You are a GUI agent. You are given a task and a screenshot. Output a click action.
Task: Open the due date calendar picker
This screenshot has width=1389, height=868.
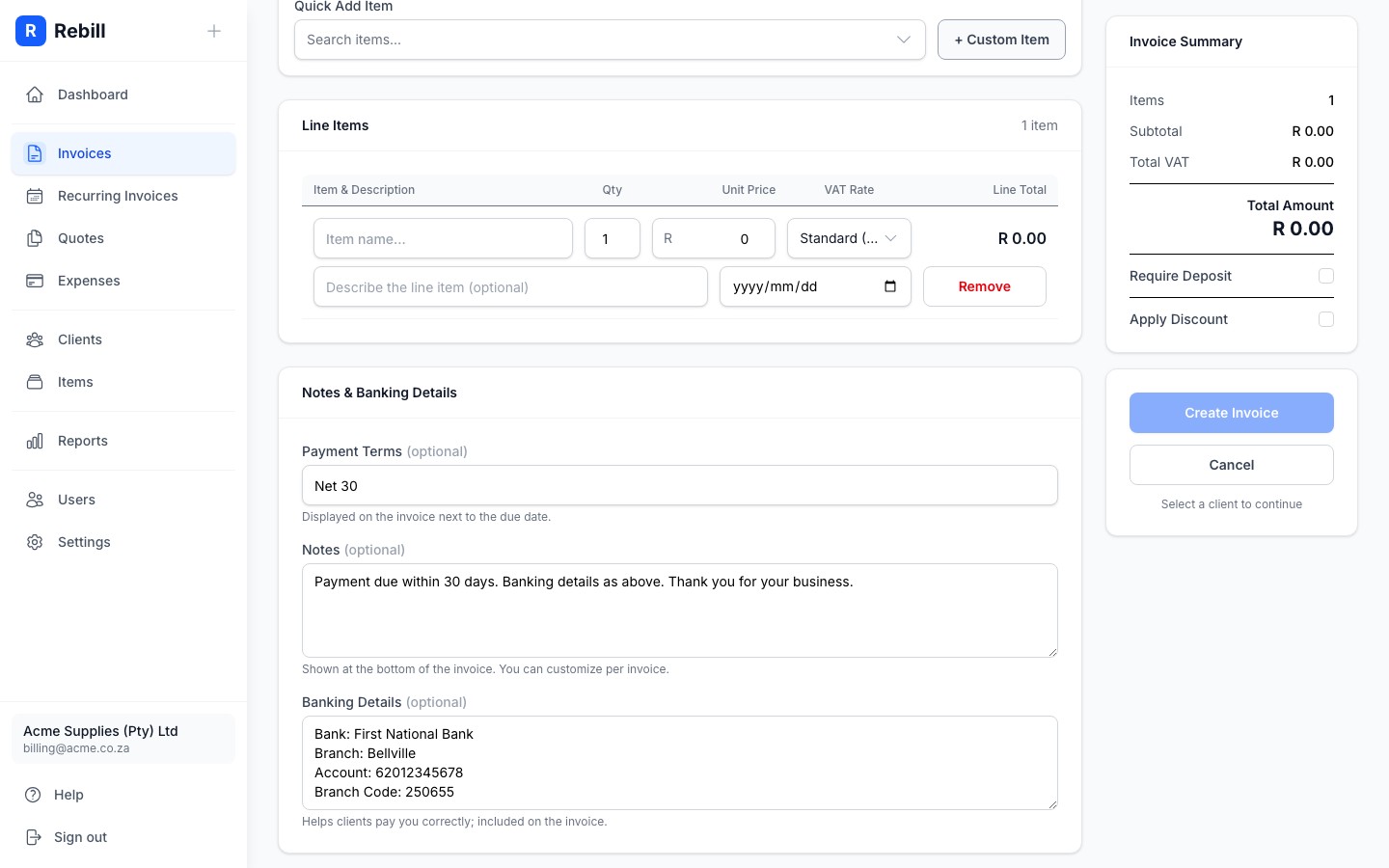point(889,286)
